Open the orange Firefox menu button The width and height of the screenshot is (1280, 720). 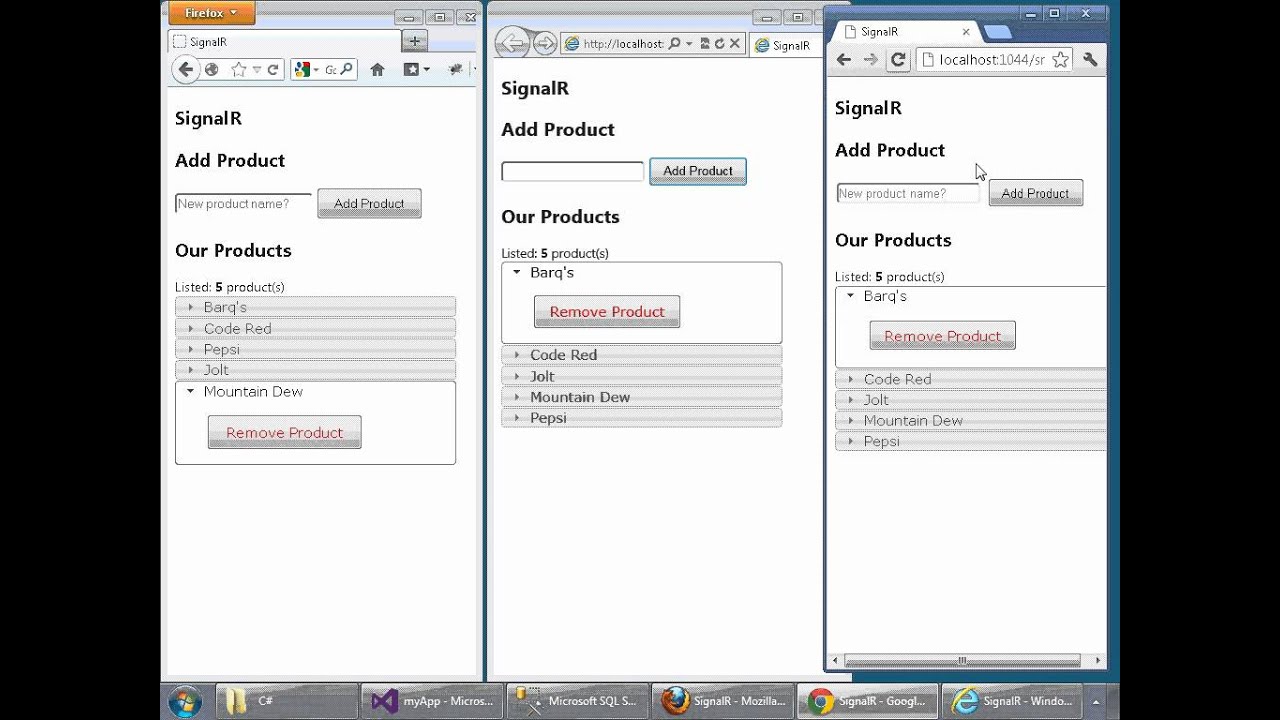pos(211,13)
